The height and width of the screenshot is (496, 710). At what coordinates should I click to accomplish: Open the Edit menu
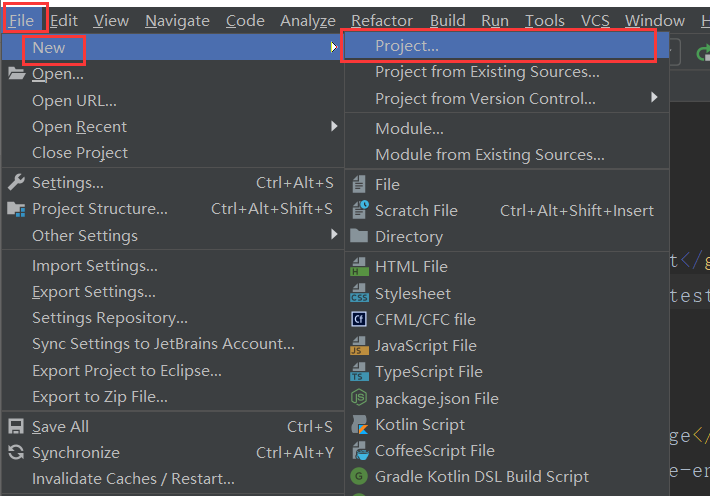[64, 20]
